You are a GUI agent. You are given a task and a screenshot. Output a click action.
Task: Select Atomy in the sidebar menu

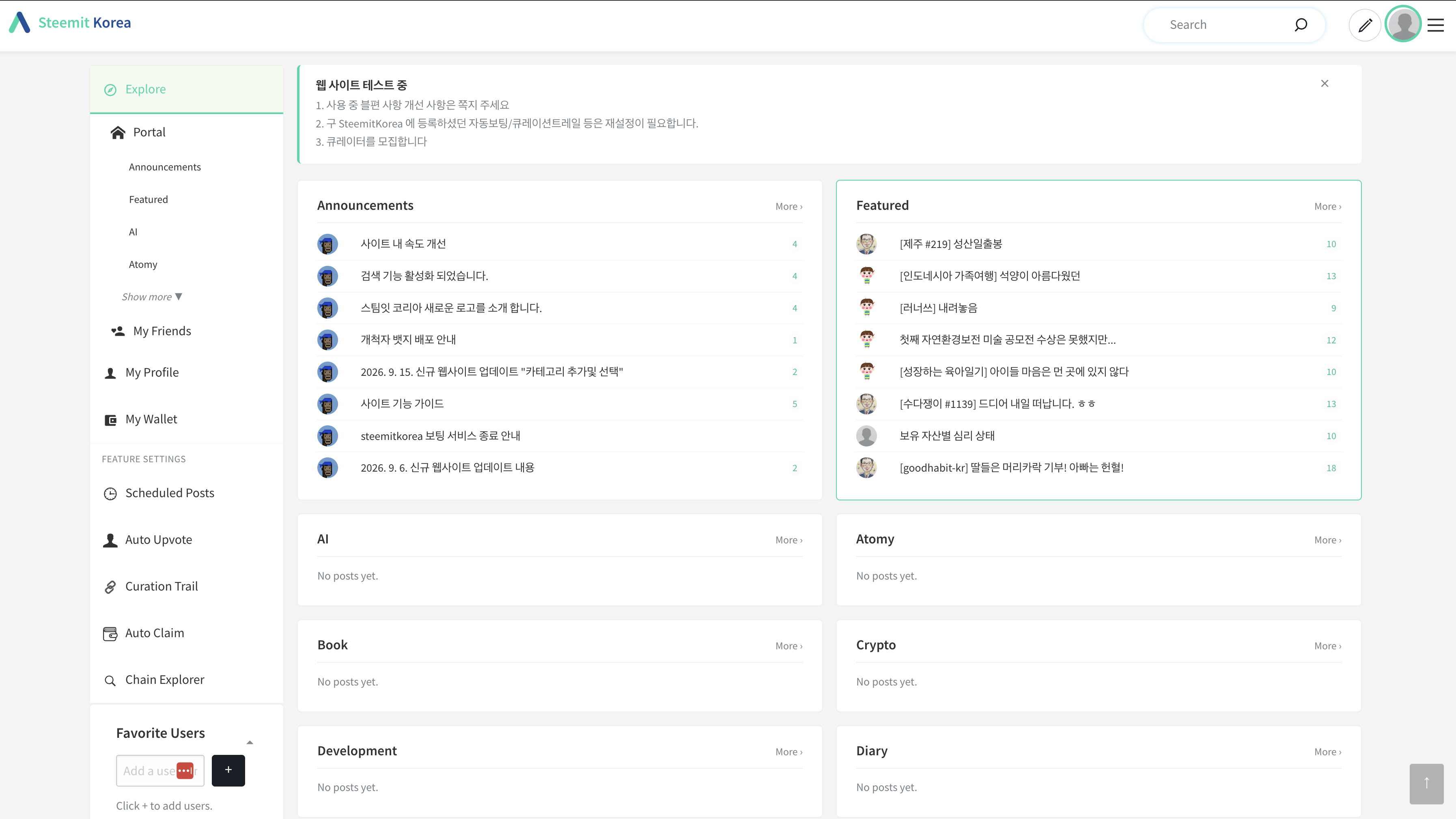coord(143,264)
